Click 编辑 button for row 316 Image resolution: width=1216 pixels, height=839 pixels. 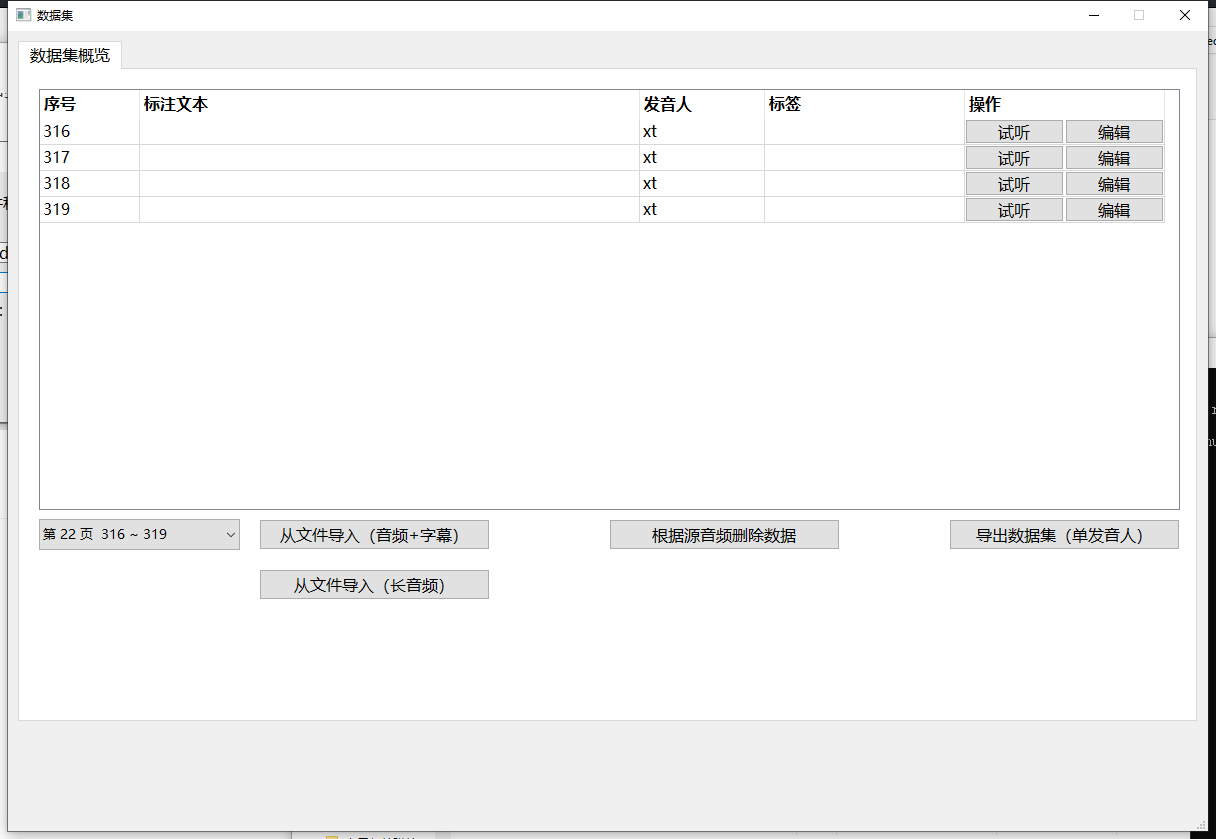coord(1114,132)
